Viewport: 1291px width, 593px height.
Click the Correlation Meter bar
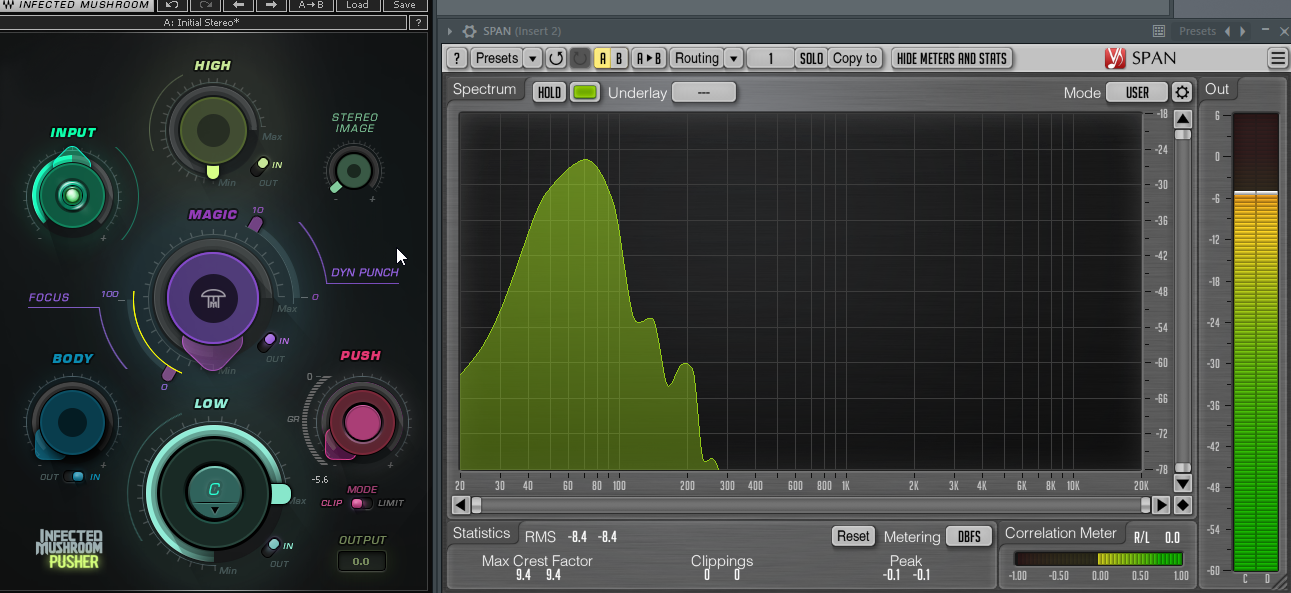[x=1098, y=559]
